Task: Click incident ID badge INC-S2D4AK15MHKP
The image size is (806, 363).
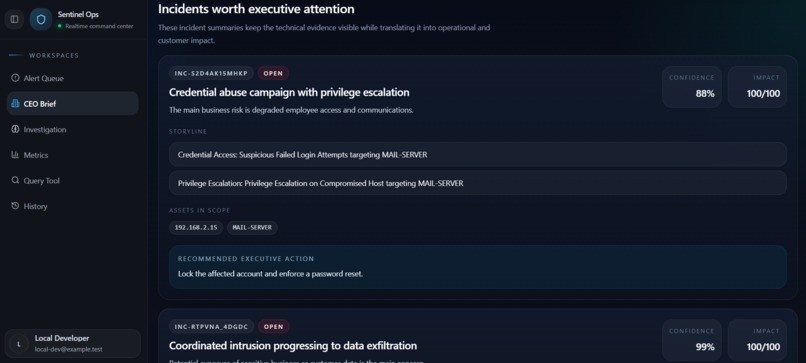Action: pos(211,73)
